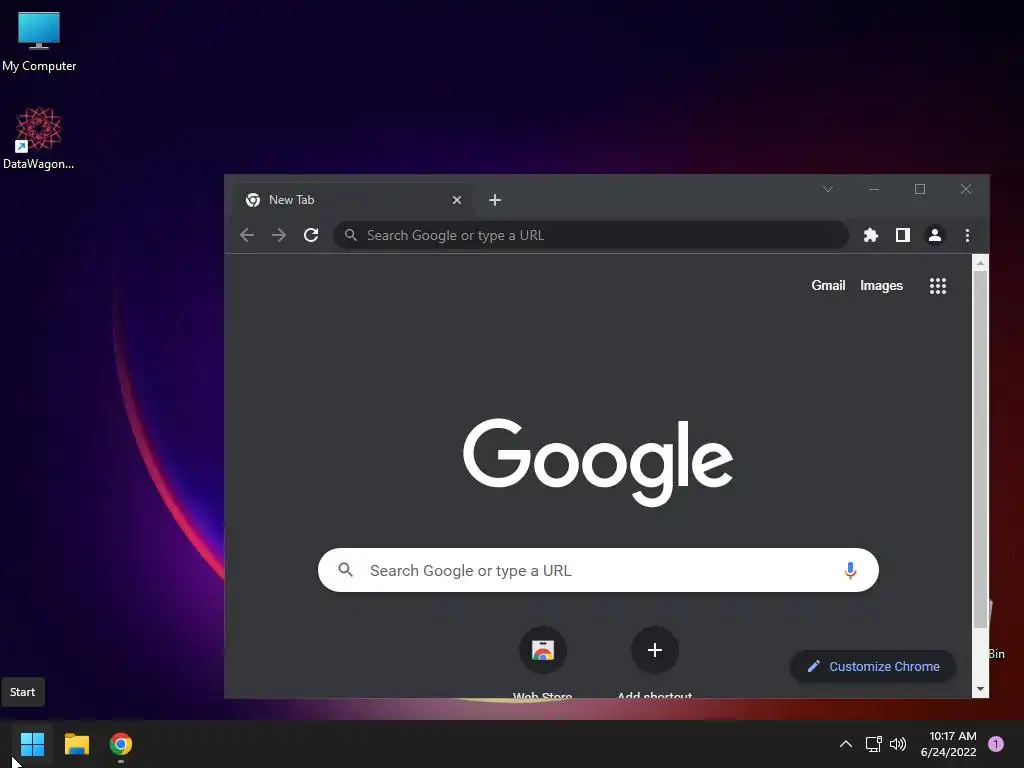Select the DataWagon desktop shortcut
Screen dimensions: 1024x768
click(x=39, y=138)
